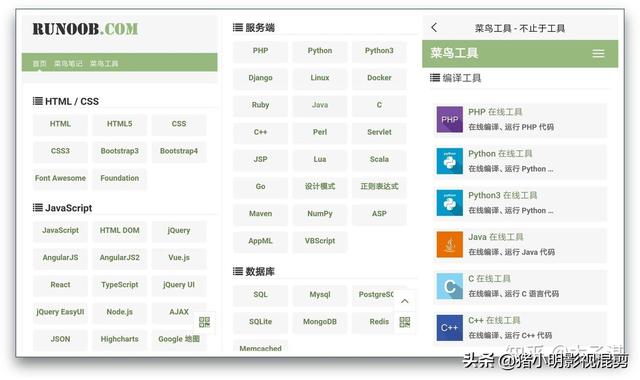Open the Servlet tutorial
The width and height of the screenshot is (640, 380).
tap(379, 132)
